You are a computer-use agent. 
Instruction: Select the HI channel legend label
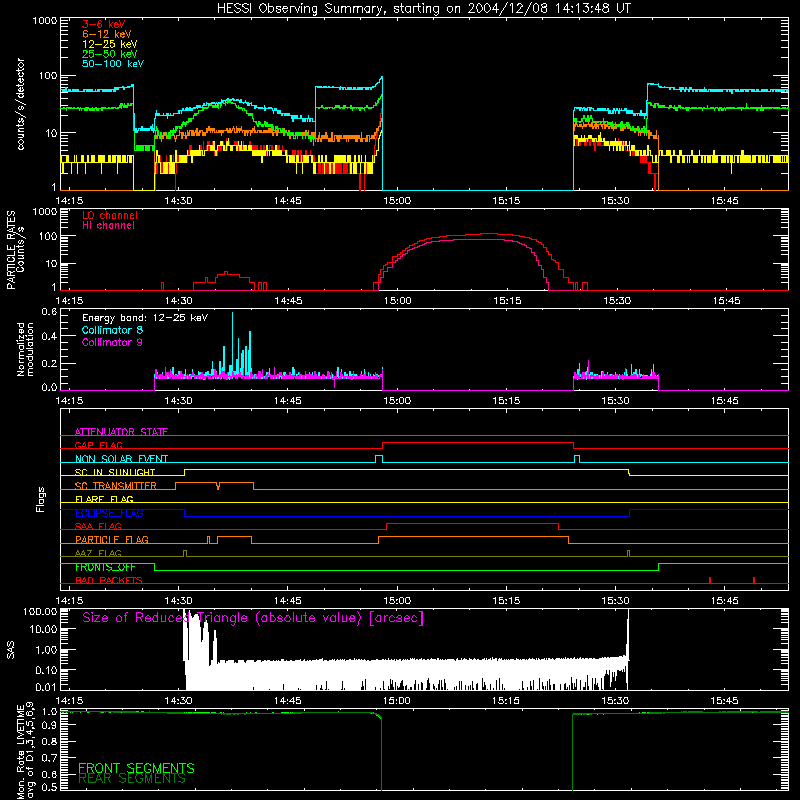click(109, 226)
